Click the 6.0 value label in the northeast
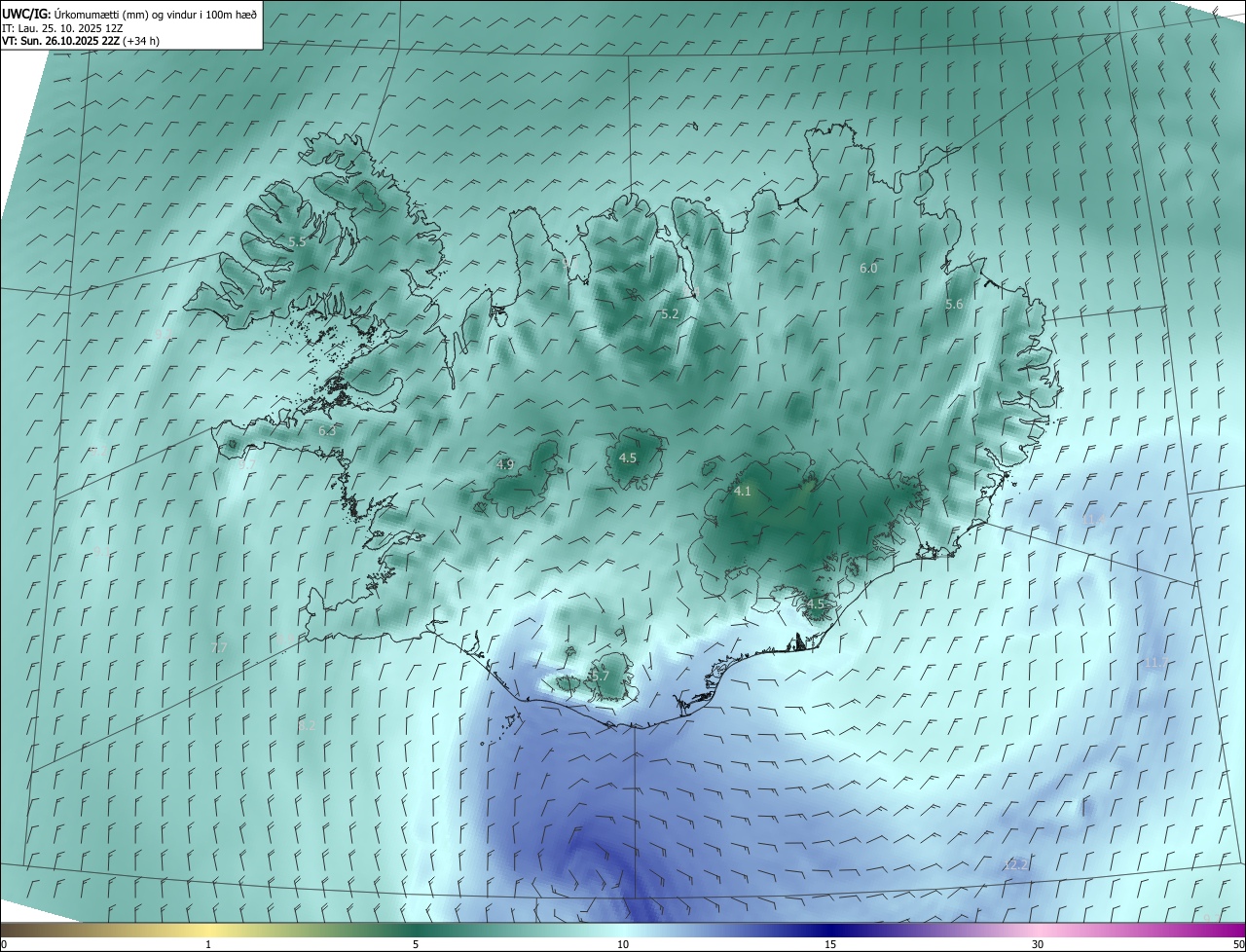 tap(868, 268)
